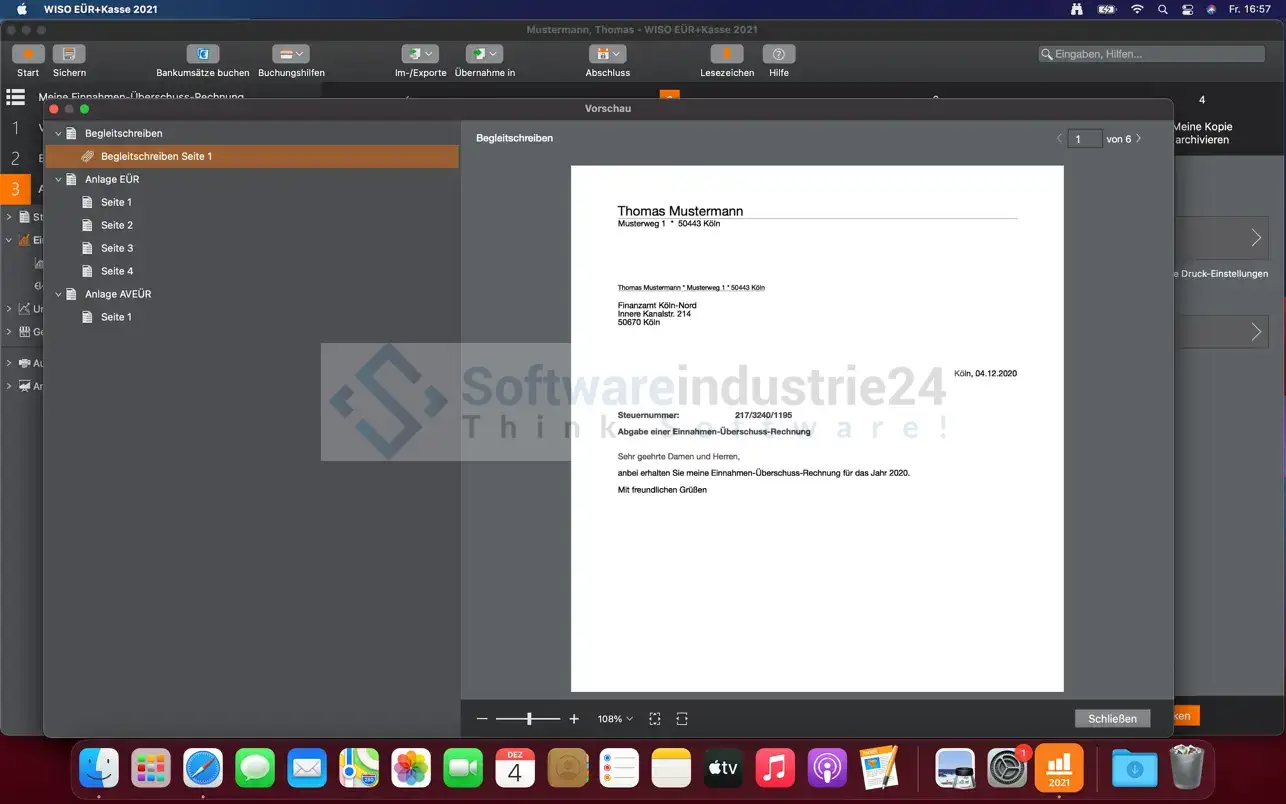Click the Lesezeichen bookmark icon
The height and width of the screenshot is (804, 1286).
pyautogui.click(x=727, y=54)
